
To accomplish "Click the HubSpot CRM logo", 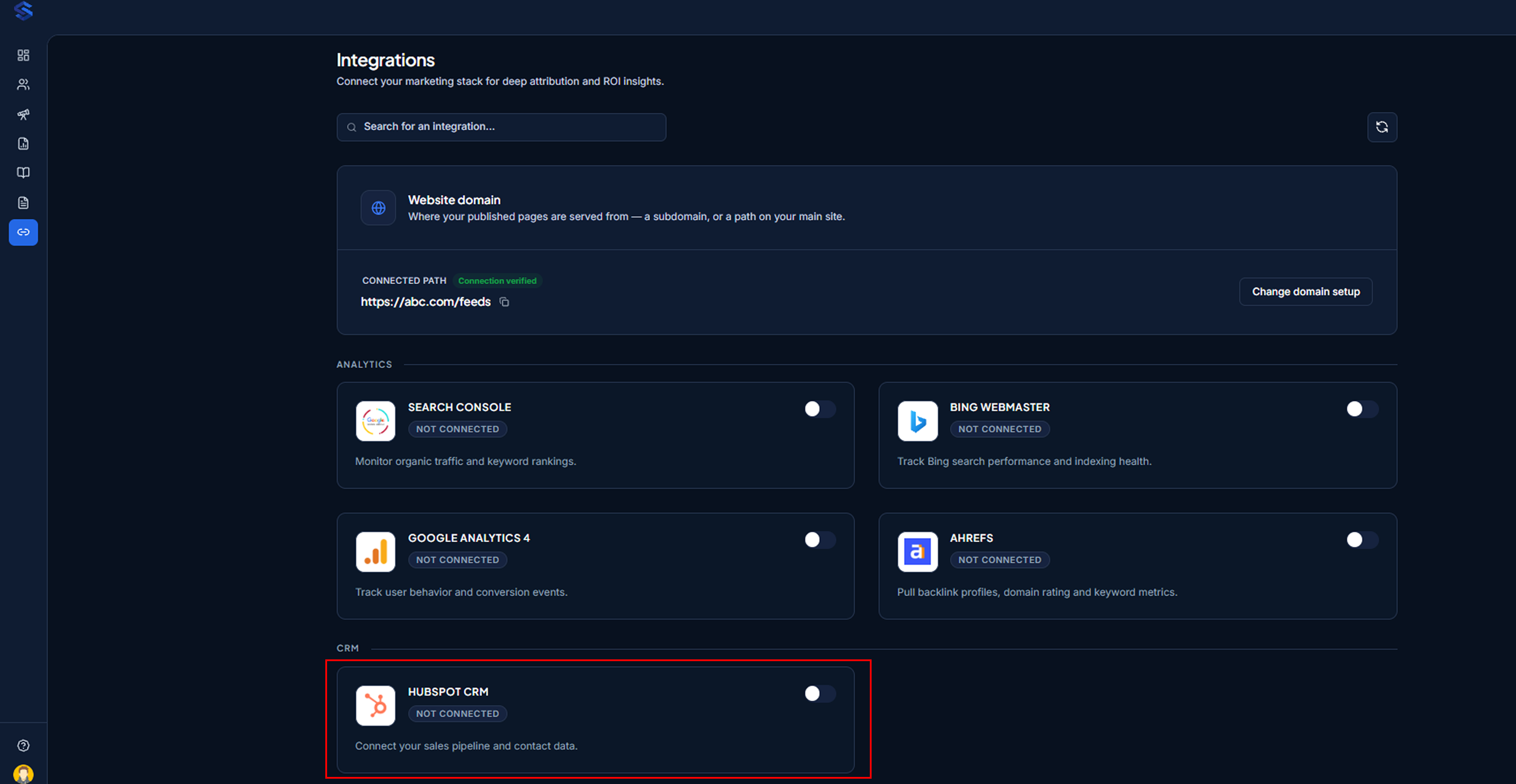I will [376, 705].
